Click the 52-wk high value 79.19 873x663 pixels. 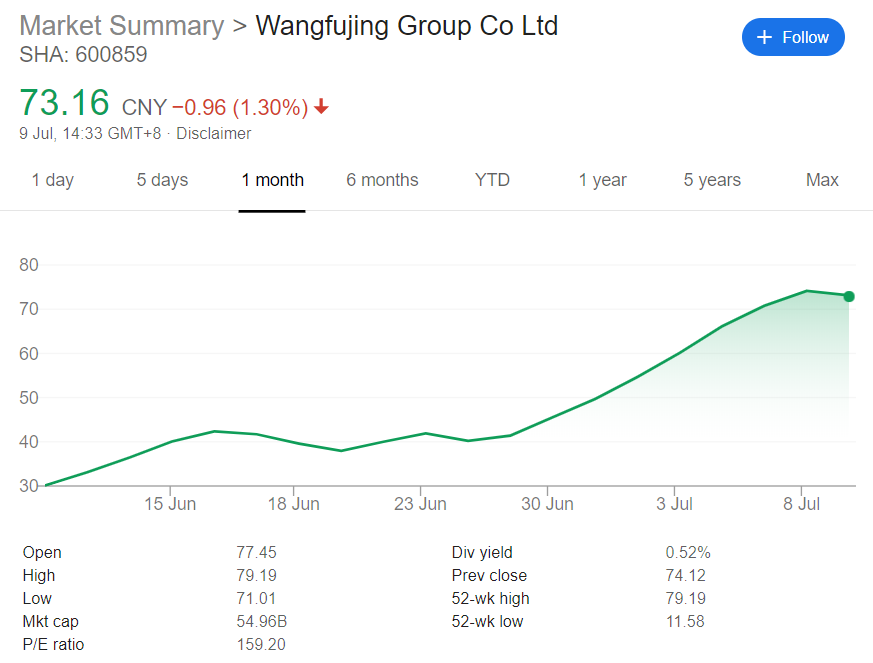click(686, 598)
